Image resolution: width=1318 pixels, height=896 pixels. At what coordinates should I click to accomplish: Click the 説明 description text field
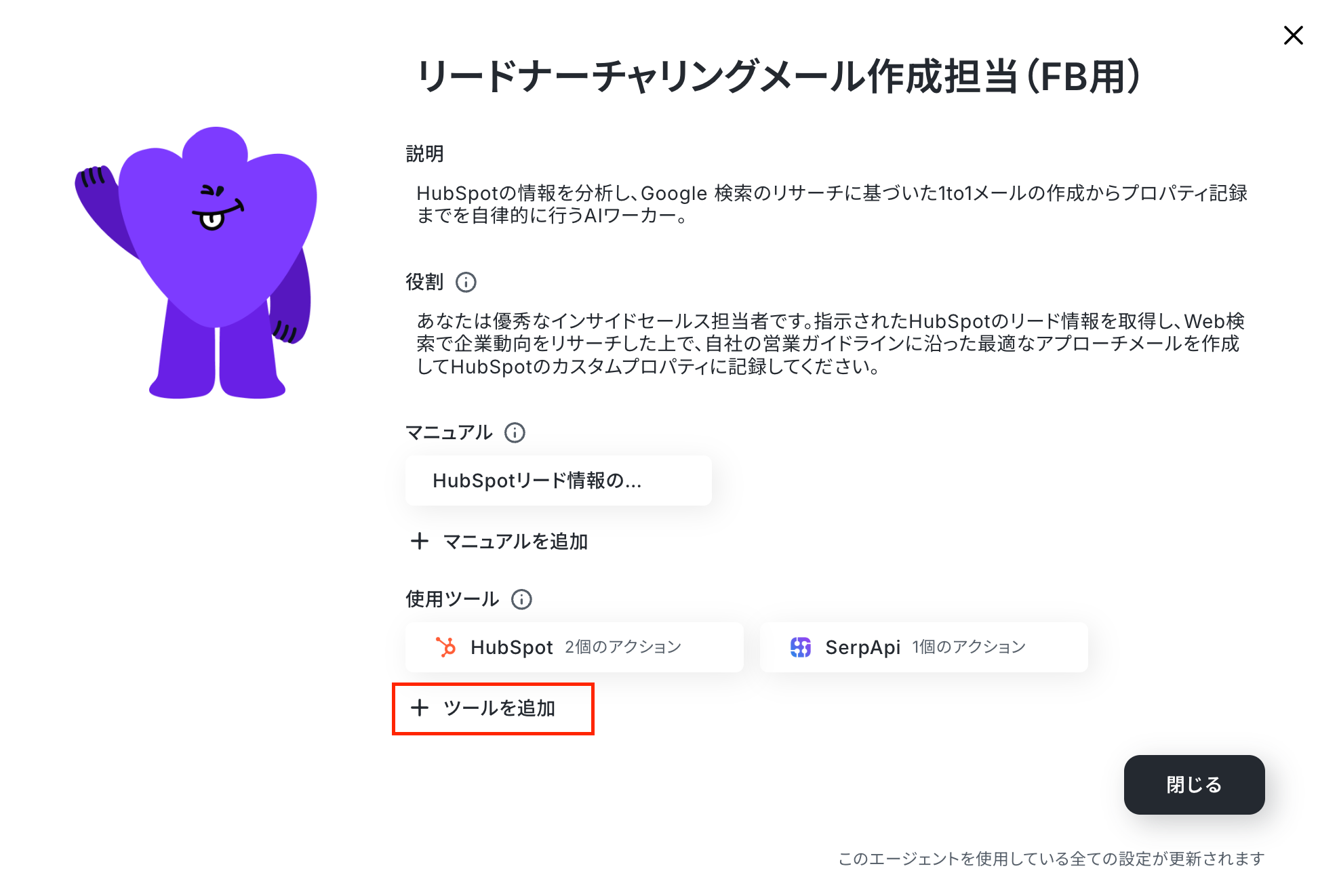[832, 204]
